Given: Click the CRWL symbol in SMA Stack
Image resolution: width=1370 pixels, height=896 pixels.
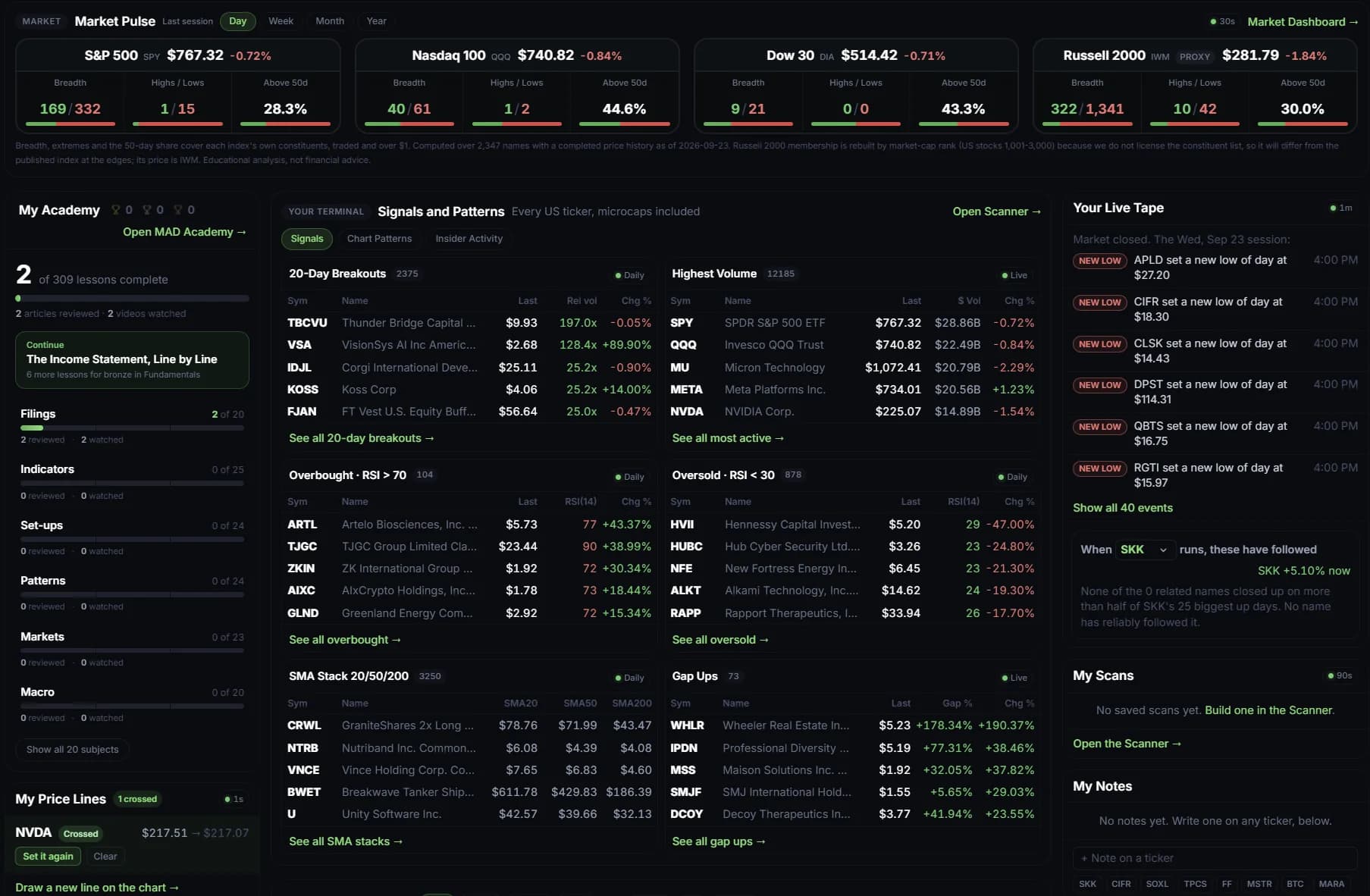Looking at the screenshot, I should coord(304,725).
